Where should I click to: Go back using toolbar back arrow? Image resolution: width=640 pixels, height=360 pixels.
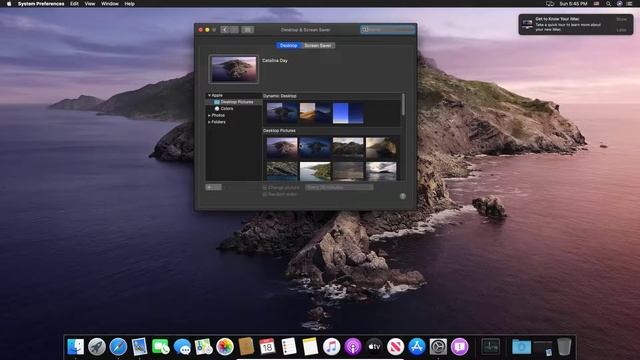click(225, 29)
